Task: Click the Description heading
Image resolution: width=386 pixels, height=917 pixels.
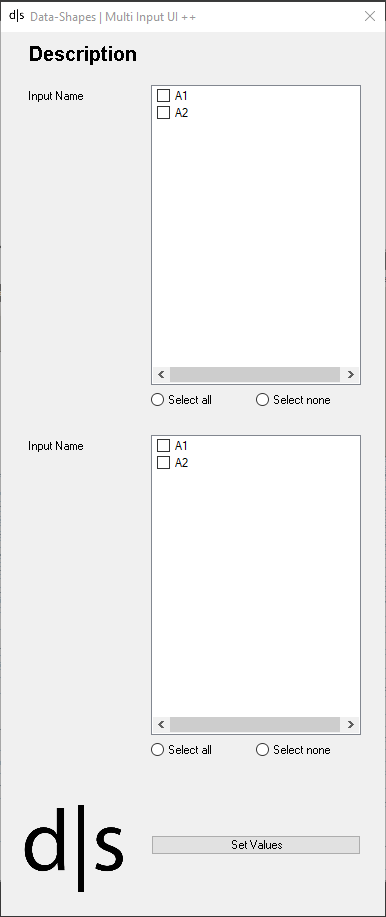Action: [x=82, y=54]
